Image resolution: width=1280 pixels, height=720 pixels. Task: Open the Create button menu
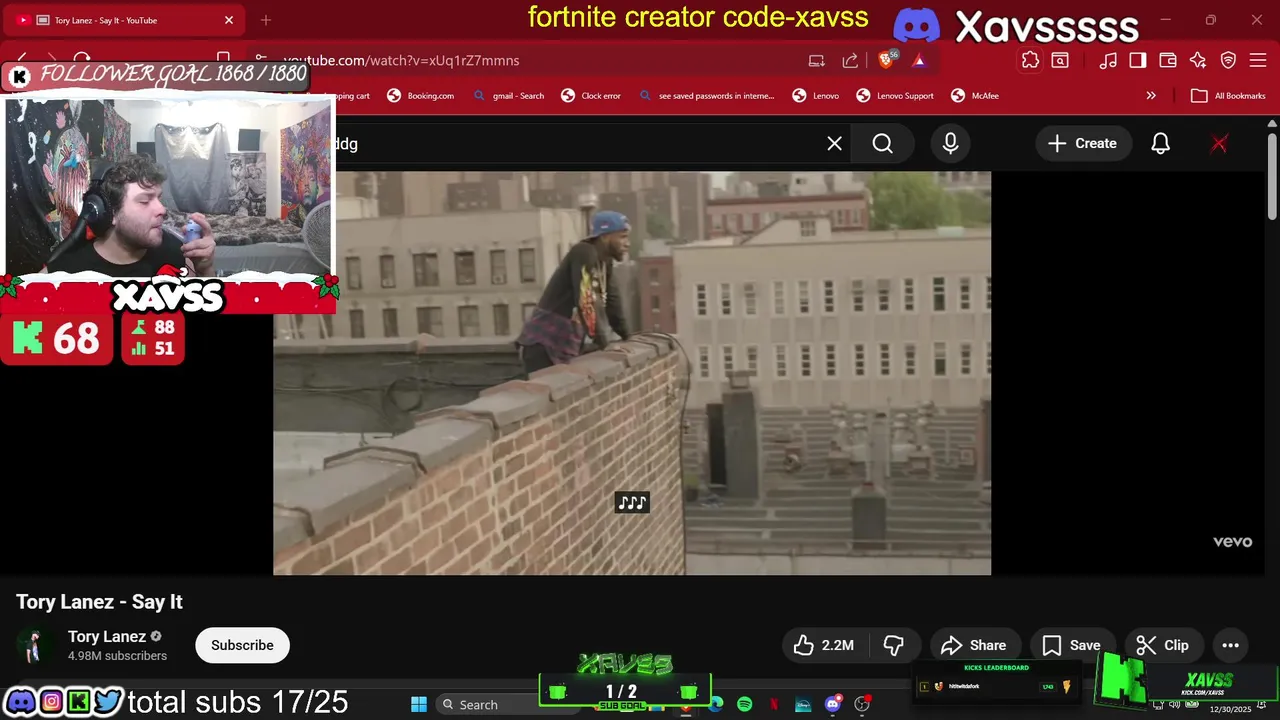pyautogui.click(x=1082, y=143)
